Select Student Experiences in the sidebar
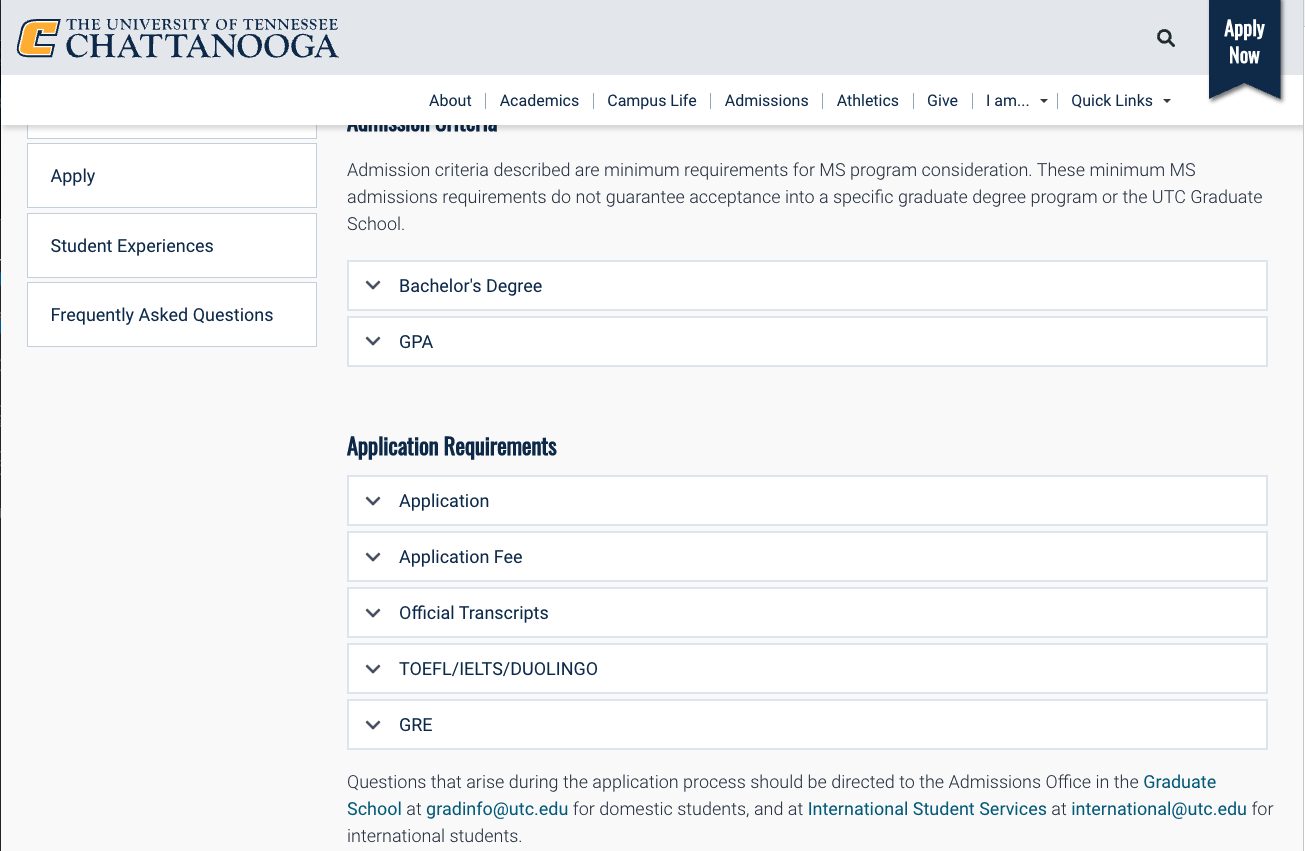The height and width of the screenshot is (851, 1305). [172, 245]
